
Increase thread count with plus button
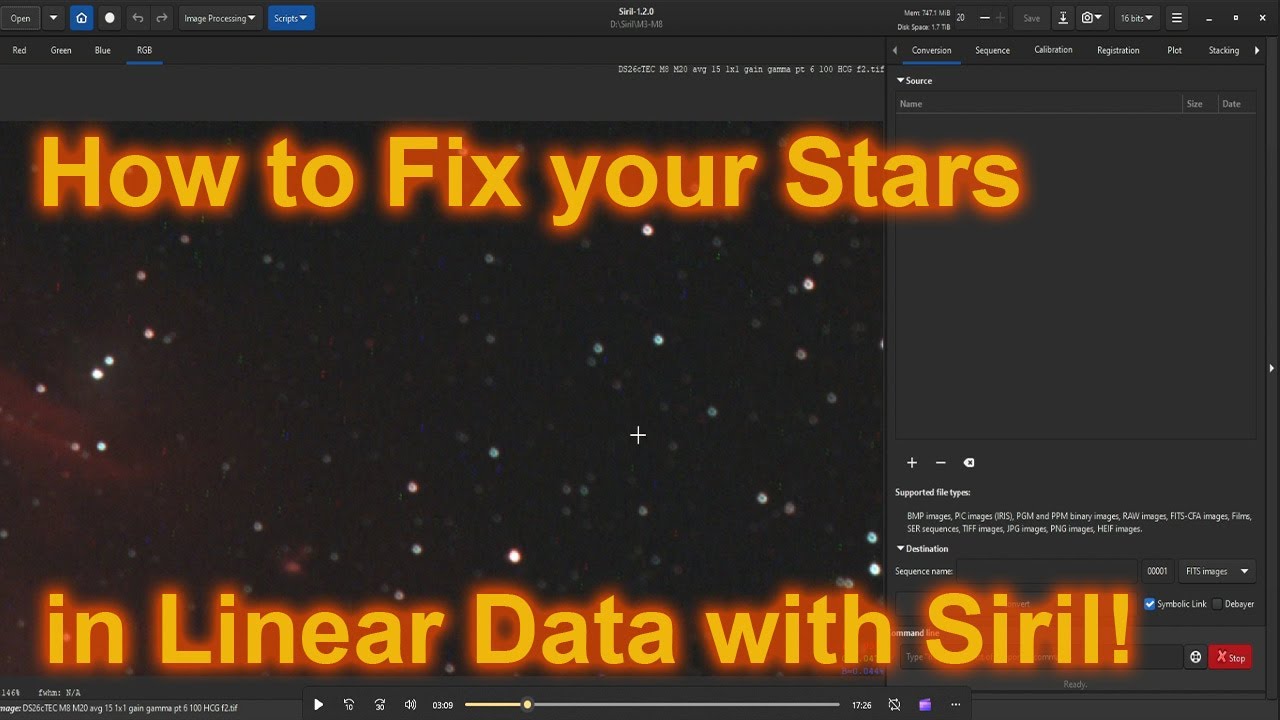pyautogui.click(x=1000, y=18)
